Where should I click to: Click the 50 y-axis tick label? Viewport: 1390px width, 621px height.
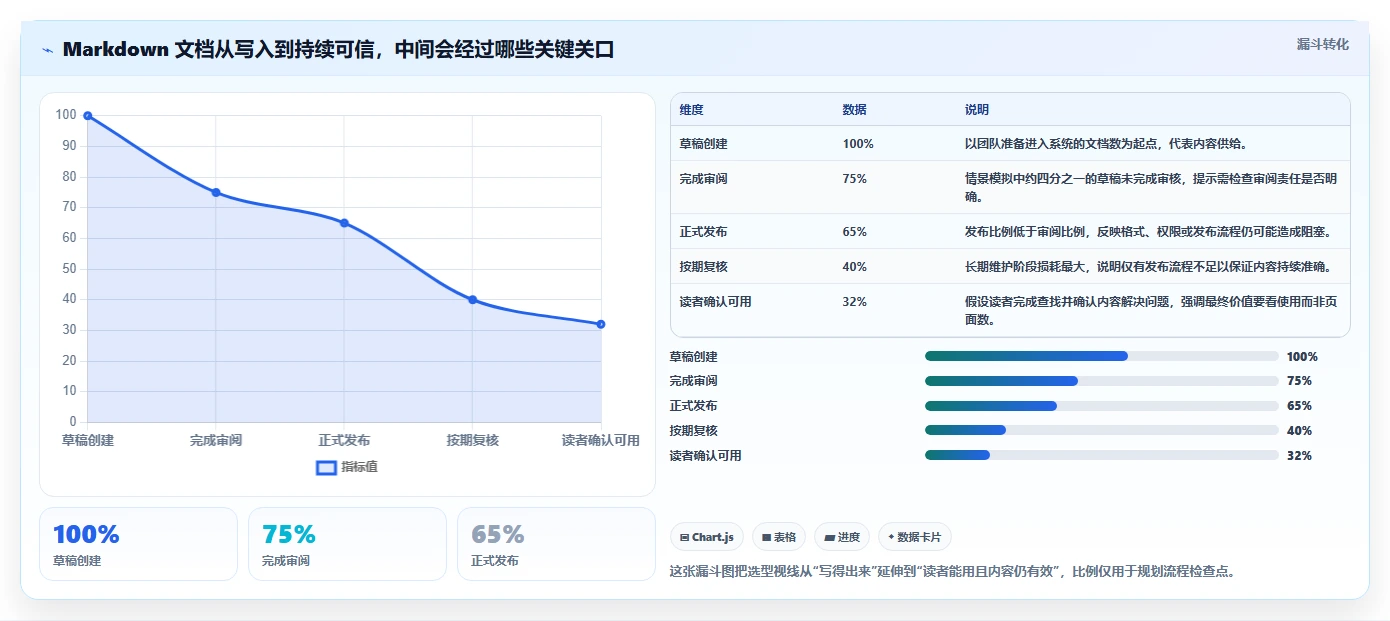click(69, 269)
